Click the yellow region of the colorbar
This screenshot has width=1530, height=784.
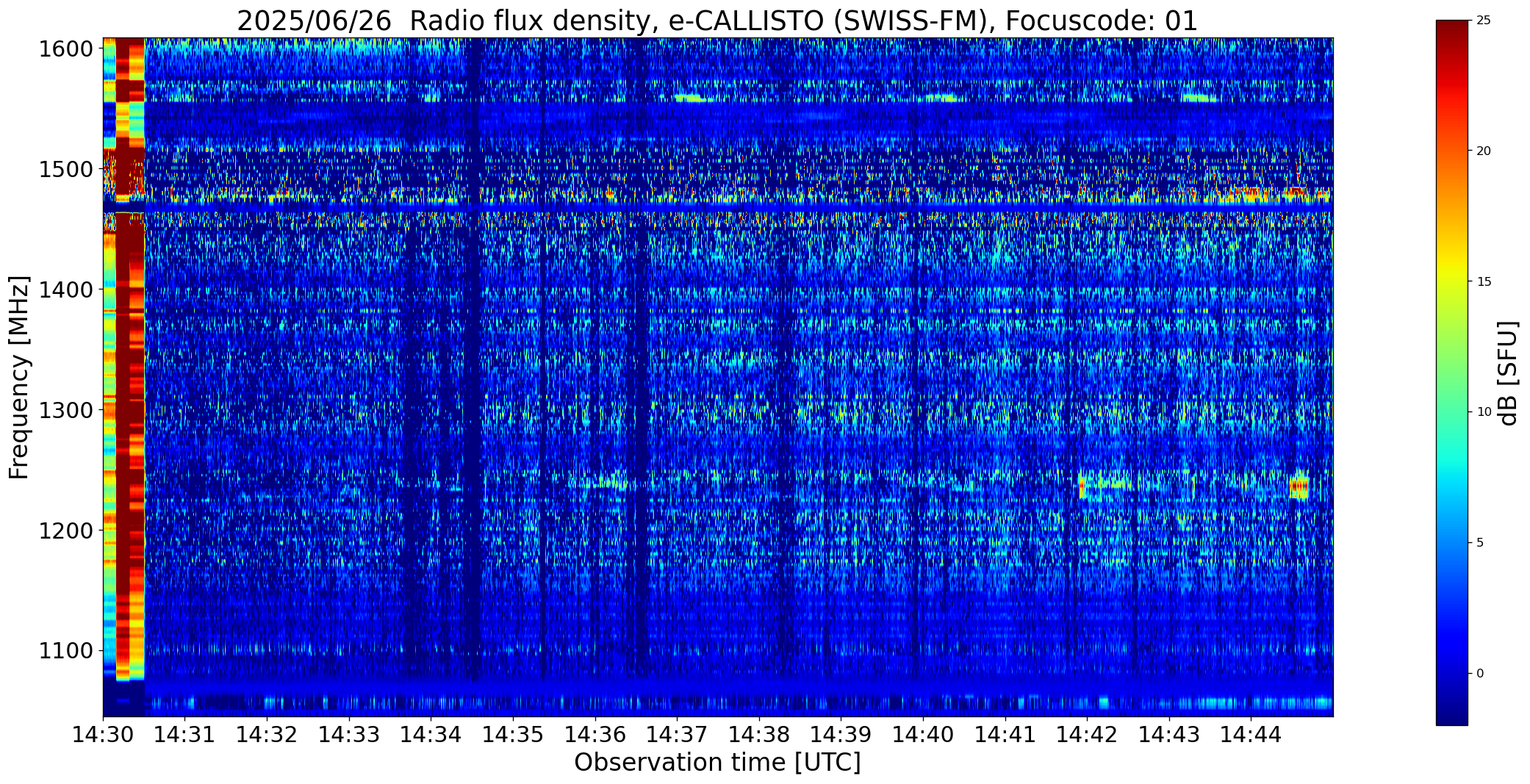pyautogui.click(x=1452, y=272)
